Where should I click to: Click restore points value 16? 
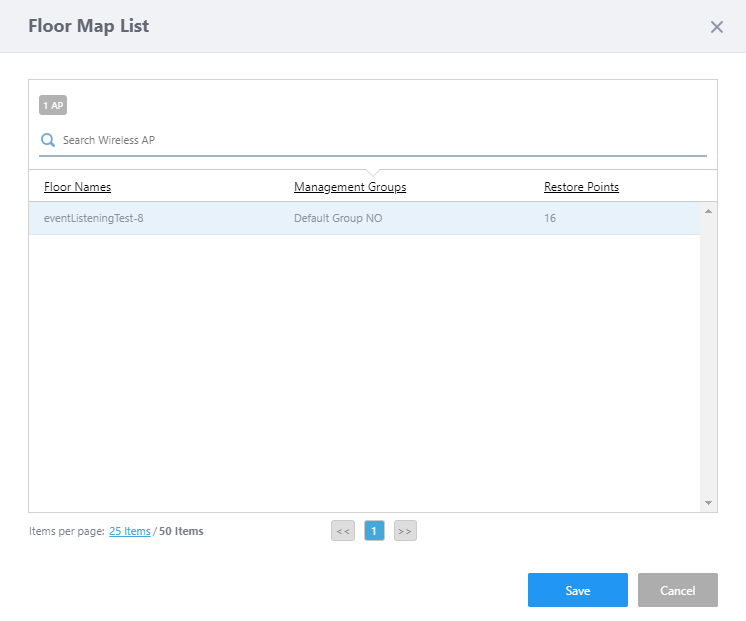click(x=550, y=218)
